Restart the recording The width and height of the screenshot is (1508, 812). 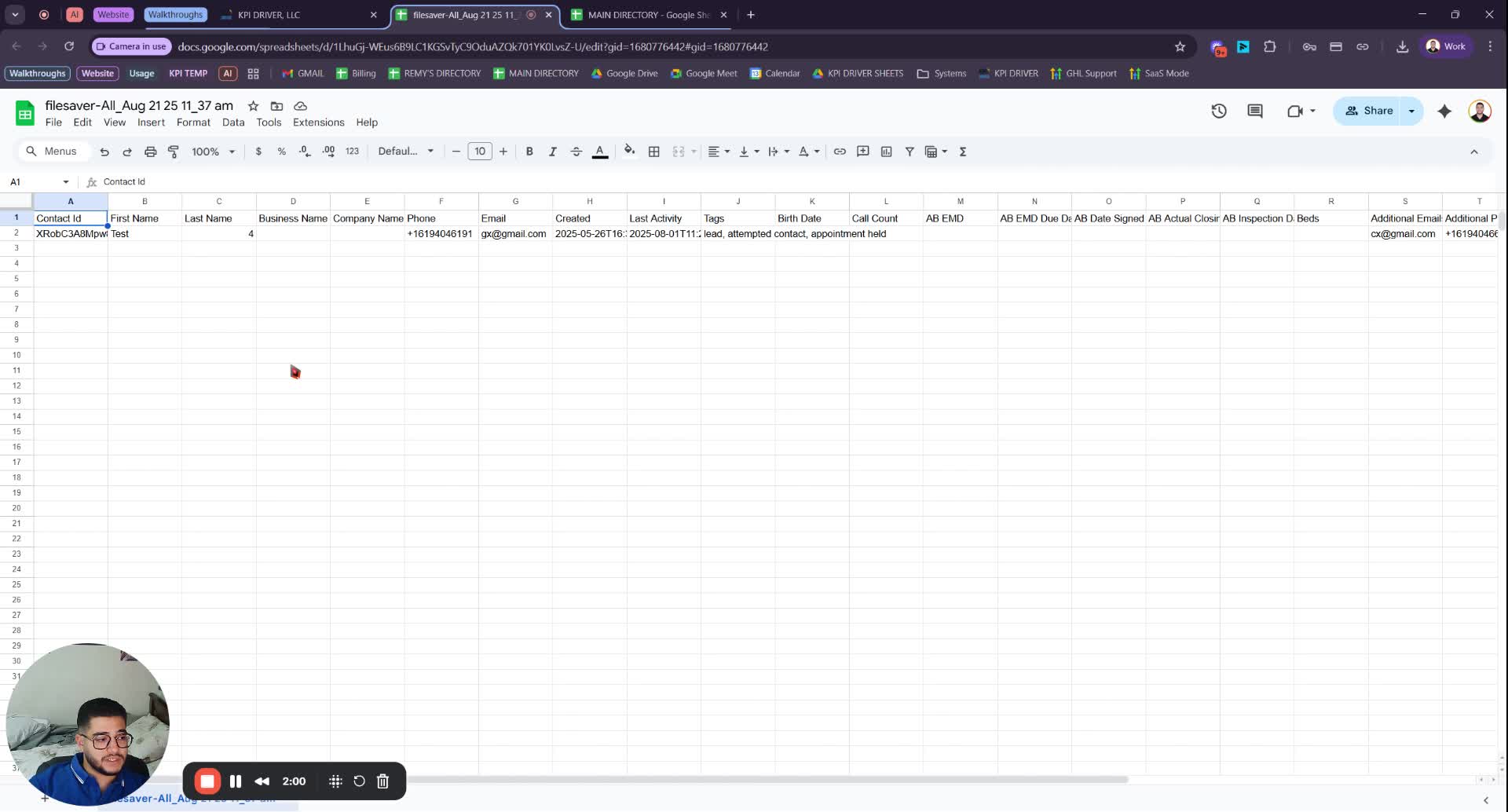(x=359, y=781)
